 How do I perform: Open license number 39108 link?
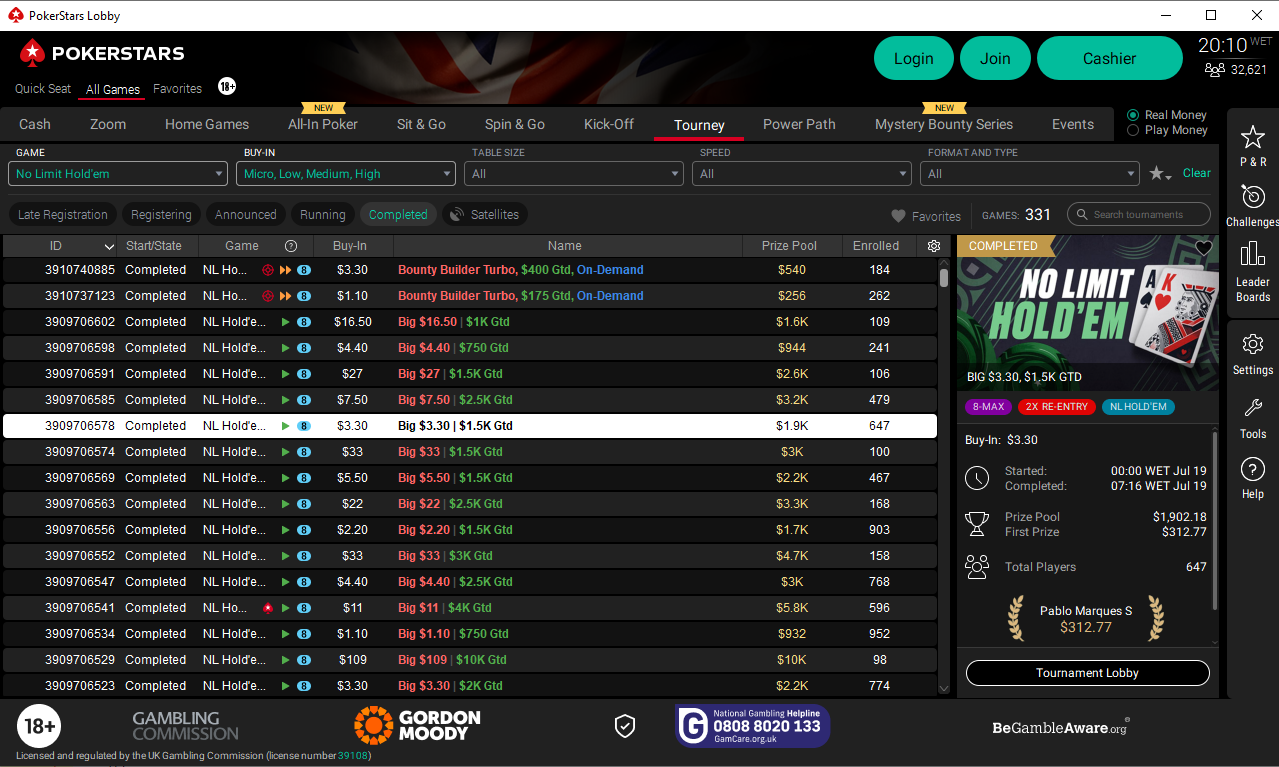pyautogui.click(x=352, y=756)
